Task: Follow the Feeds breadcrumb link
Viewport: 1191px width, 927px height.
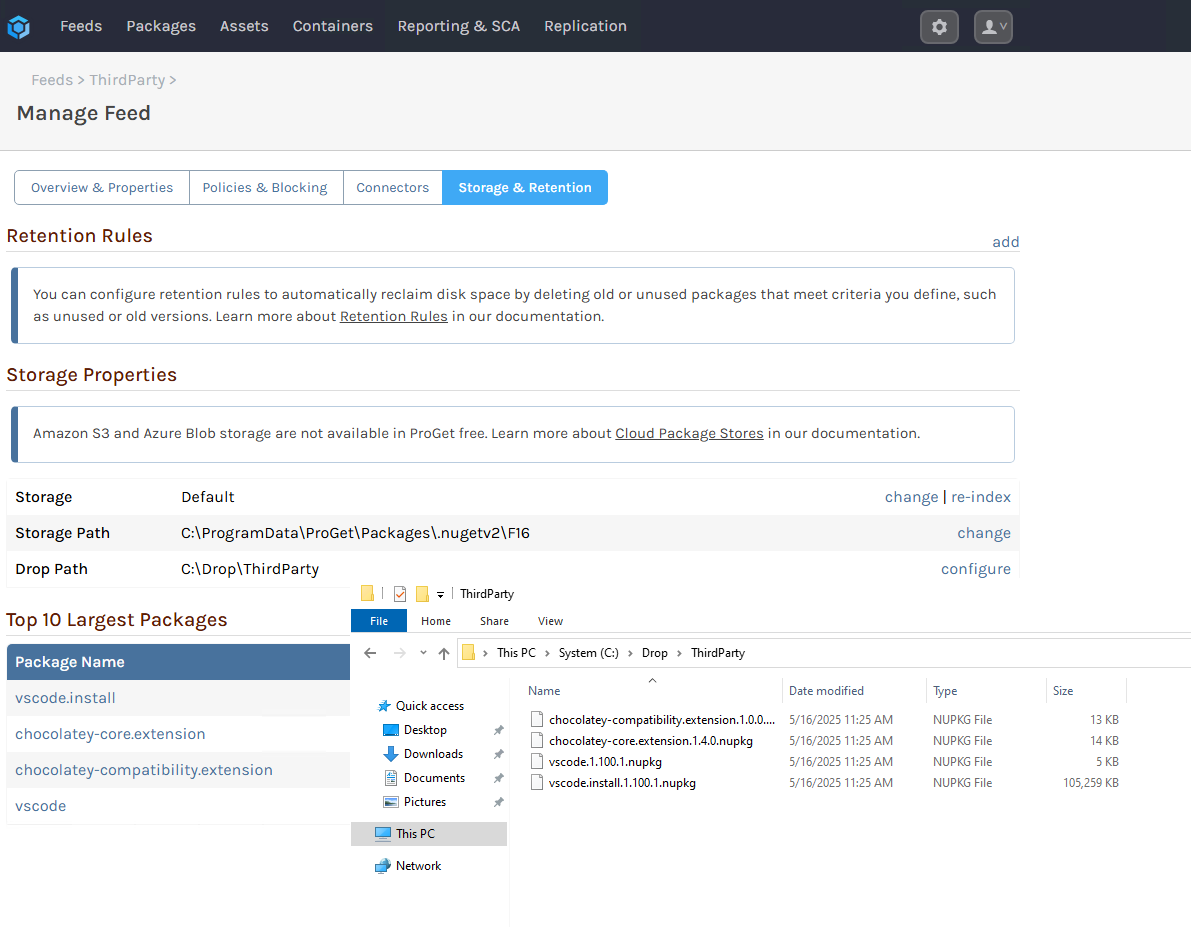Action: (52, 80)
